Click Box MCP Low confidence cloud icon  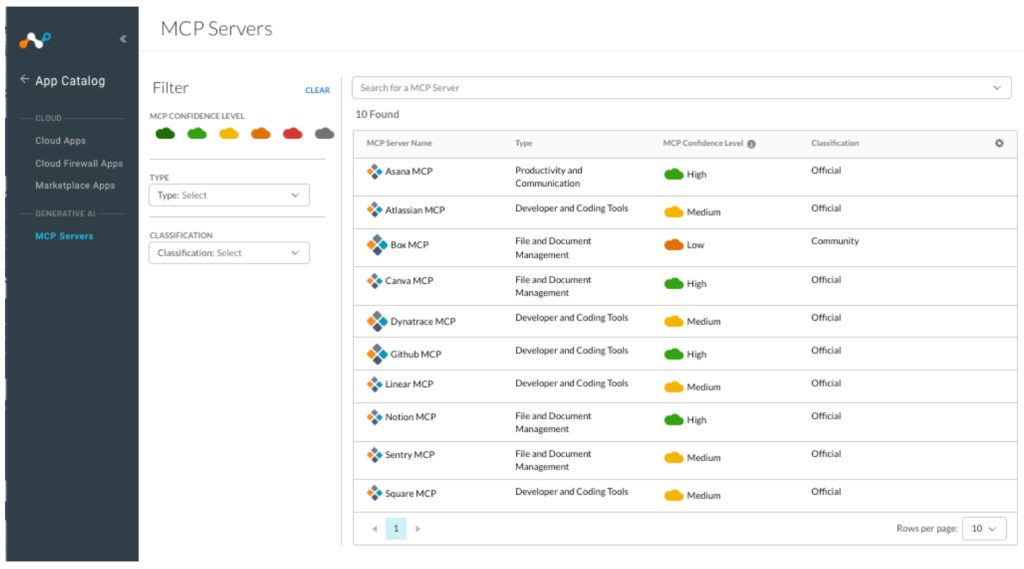click(x=673, y=245)
